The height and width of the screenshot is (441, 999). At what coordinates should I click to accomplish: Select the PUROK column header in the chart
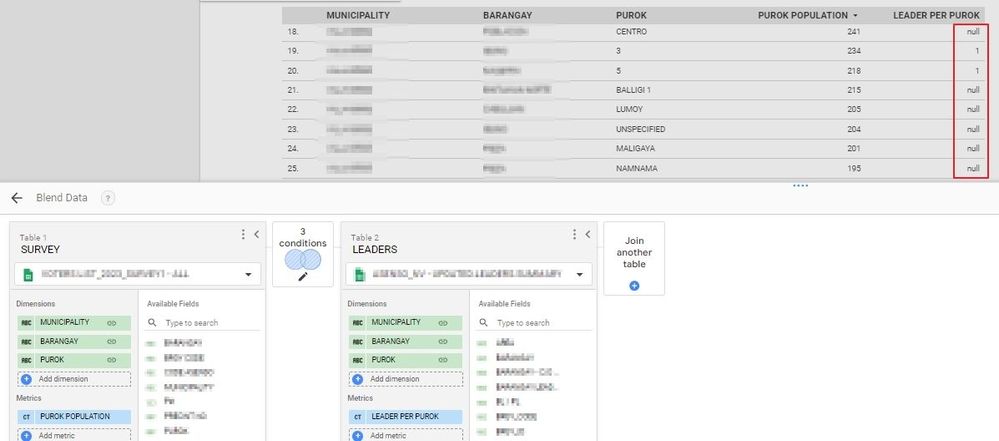631,15
